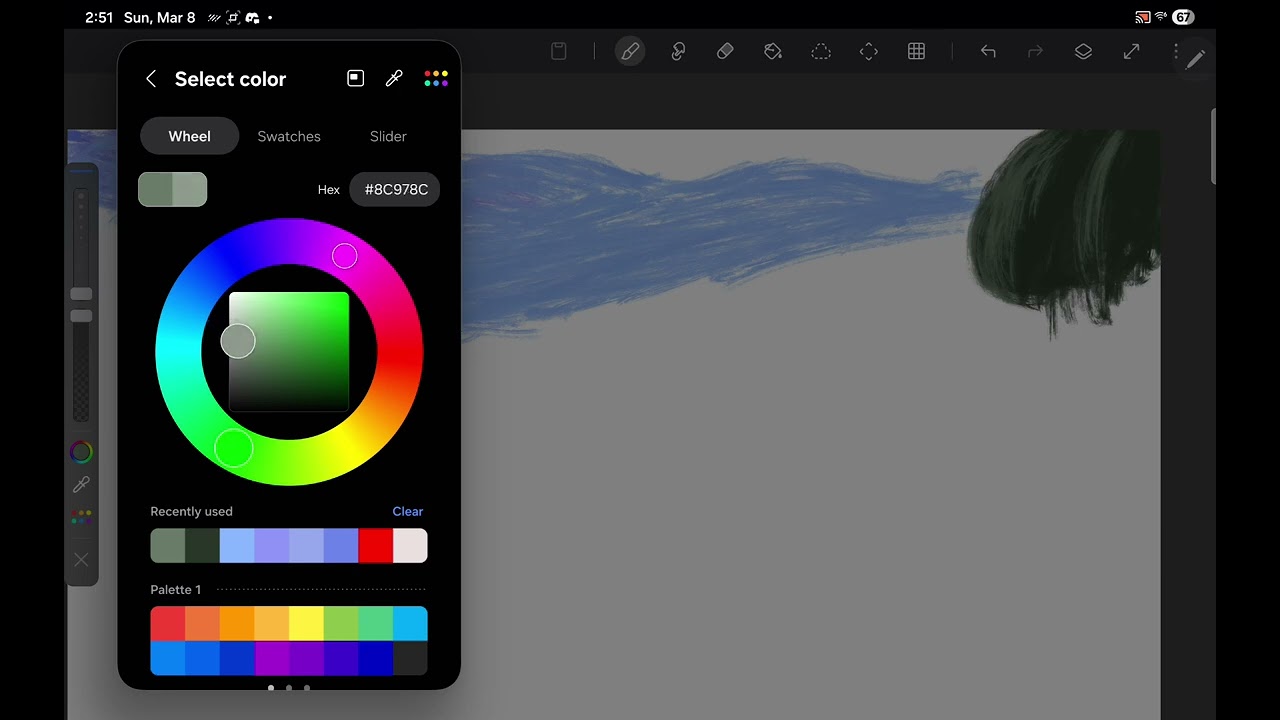Choose the dark gray swatch in Palette 1
This screenshot has width=1280, height=720.
pos(410,658)
